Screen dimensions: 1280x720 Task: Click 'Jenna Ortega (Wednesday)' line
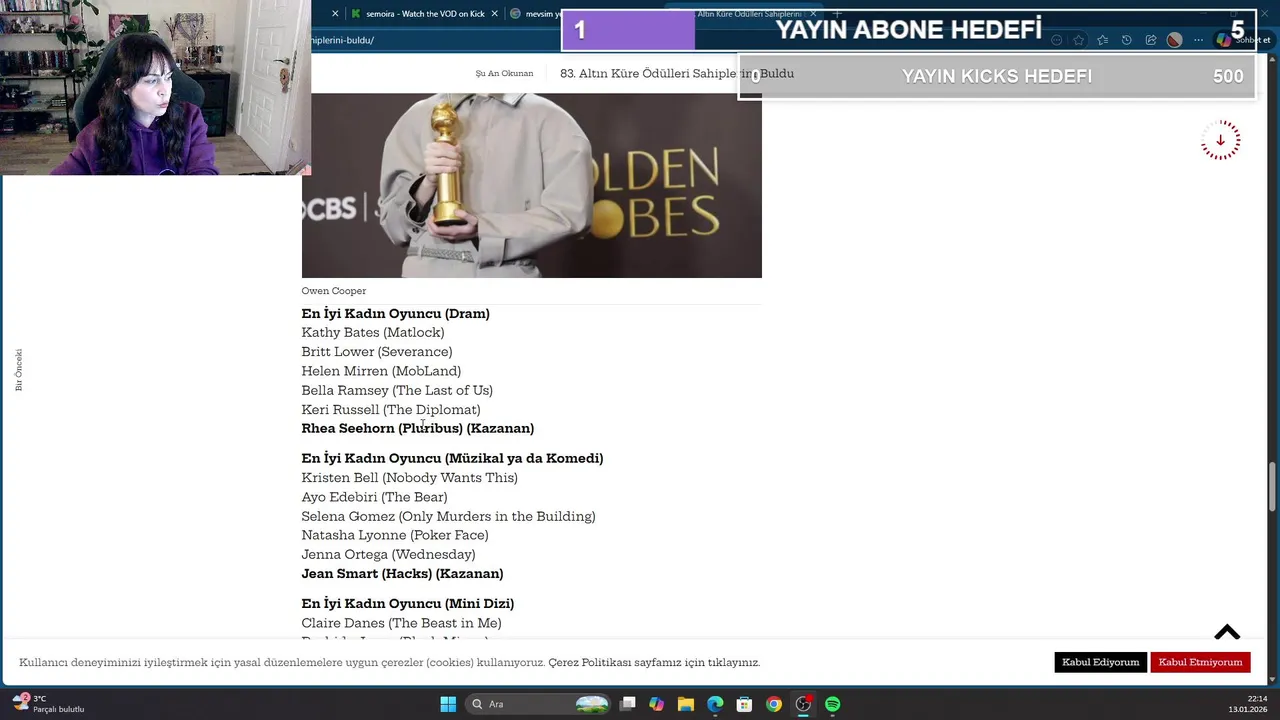(x=389, y=555)
